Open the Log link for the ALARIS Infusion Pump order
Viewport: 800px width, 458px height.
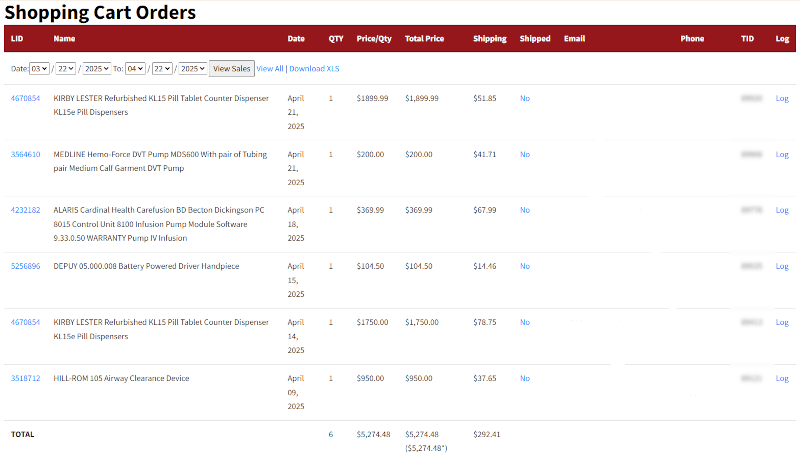[x=782, y=210]
